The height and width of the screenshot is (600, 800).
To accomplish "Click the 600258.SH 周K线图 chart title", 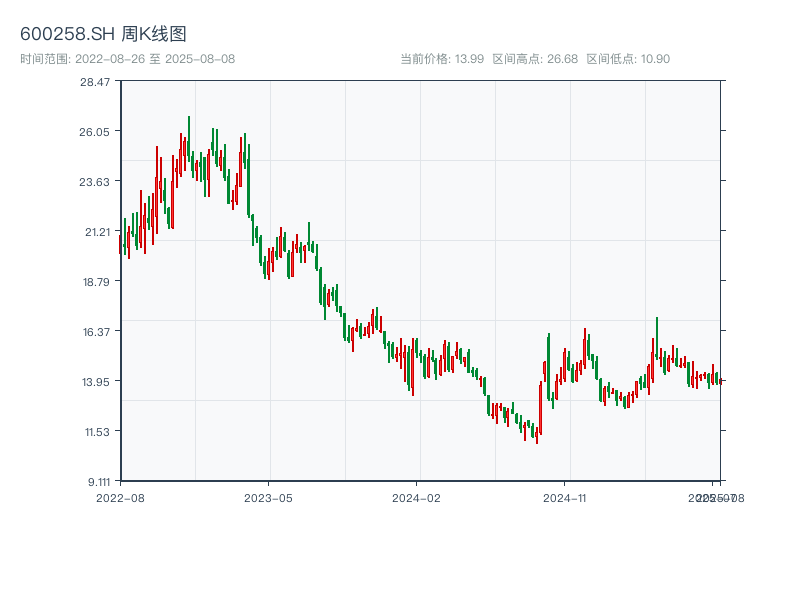I will click(x=103, y=34).
